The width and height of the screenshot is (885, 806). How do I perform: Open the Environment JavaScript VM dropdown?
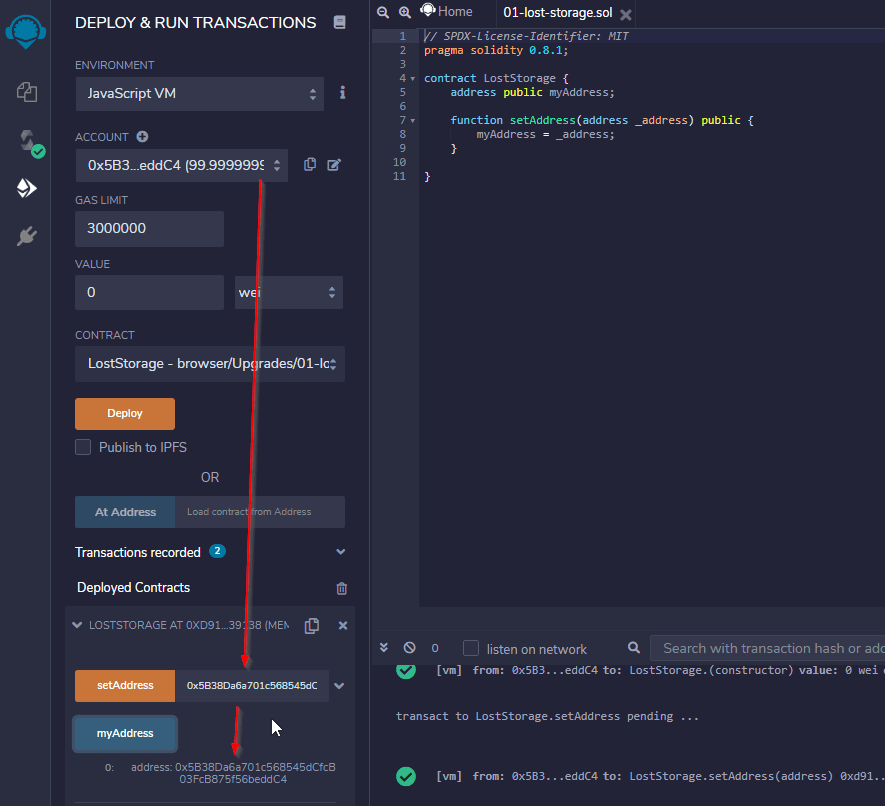(x=200, y=94)
